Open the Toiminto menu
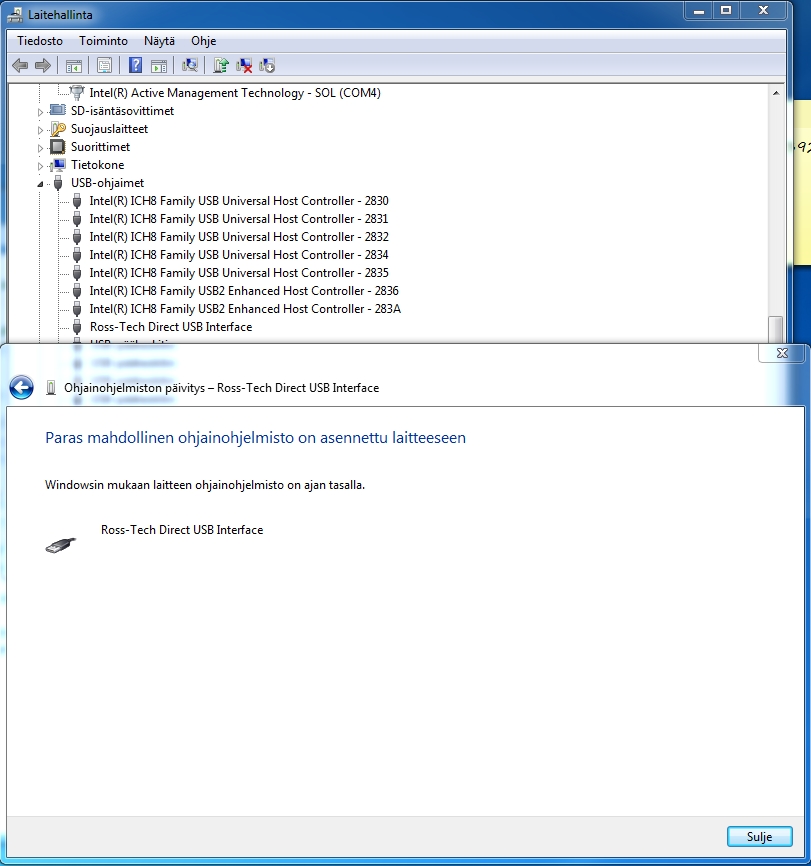The width and height of the screenshot is (811, 866). pos(103,41)
